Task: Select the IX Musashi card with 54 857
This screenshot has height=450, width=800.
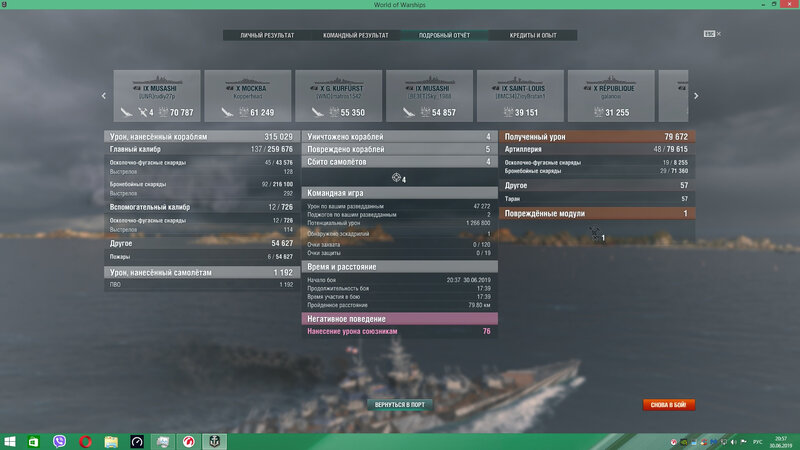Action: click(x=429, y=96)
